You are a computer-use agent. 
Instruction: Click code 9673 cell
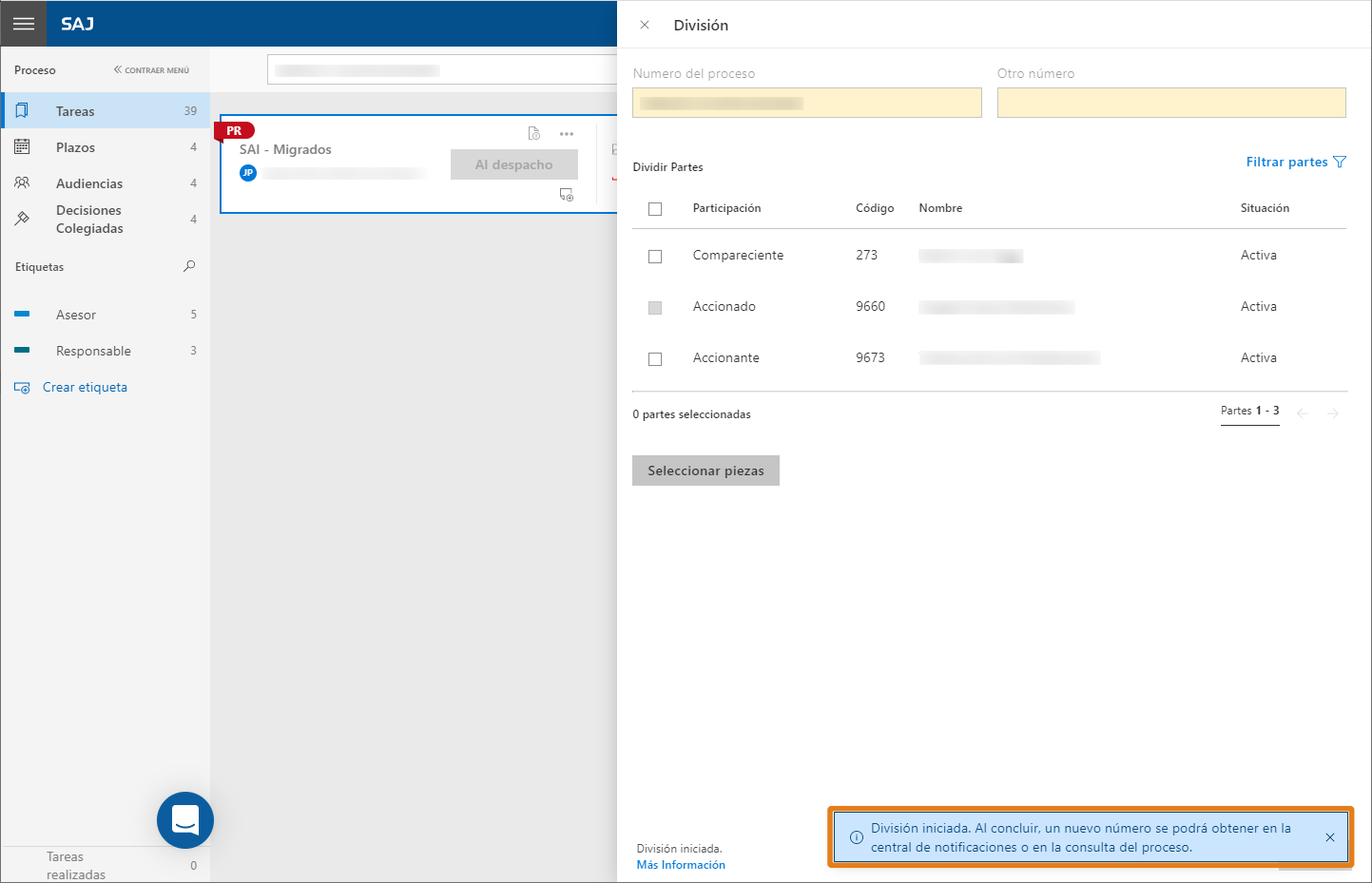[x=870, y=357]
